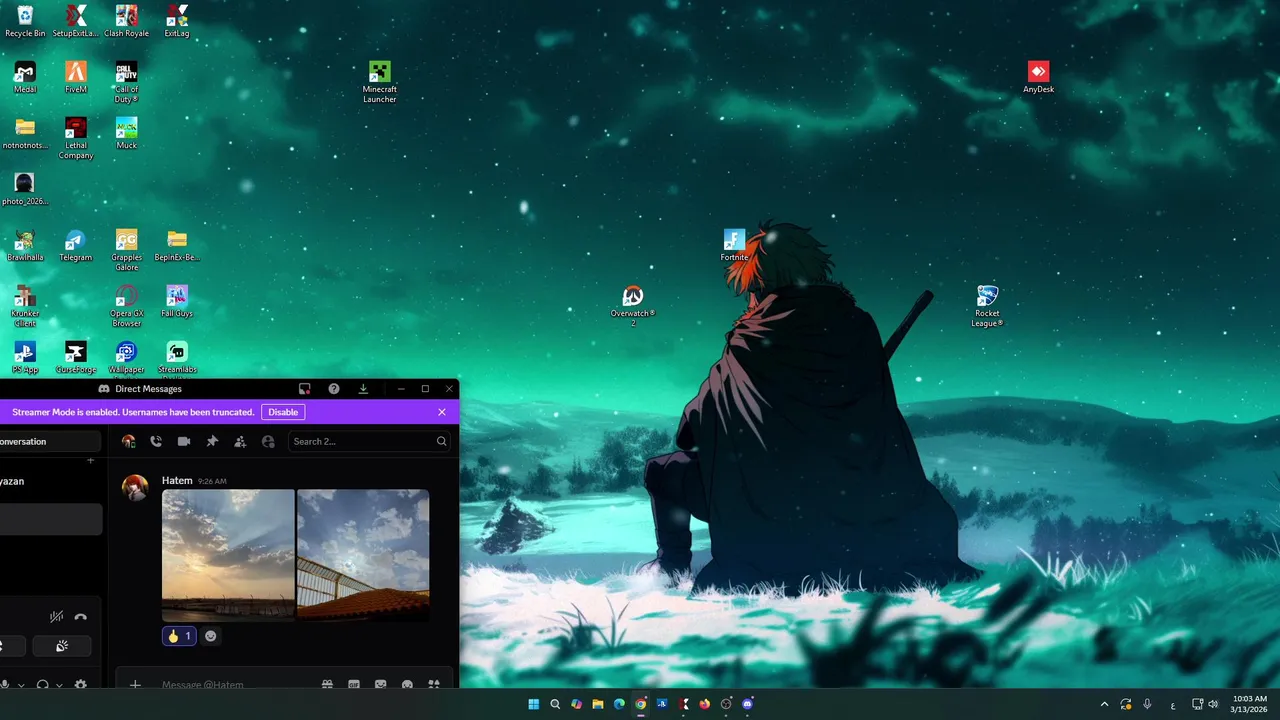Open the orange roof sky photo thumbnail
Screen dimensions: 1280x720
(x=363, y=555)
